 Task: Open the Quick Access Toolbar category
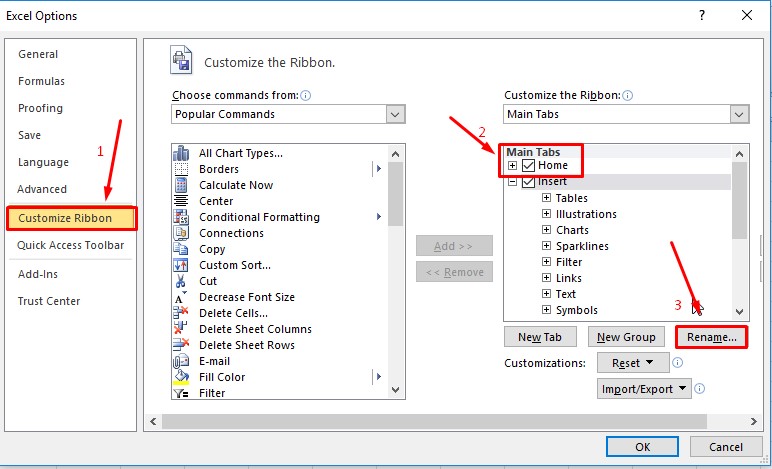coord(70,245)
